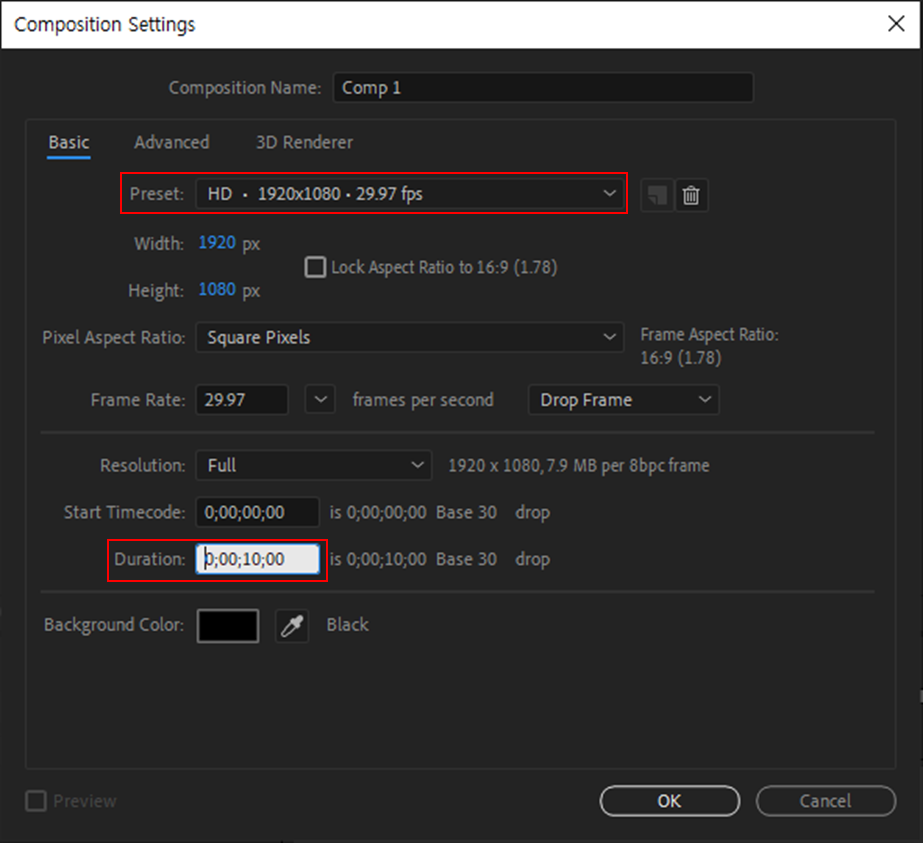Switch to the Basic tab
Screen dimensions: 923x843
pos(69,142)
